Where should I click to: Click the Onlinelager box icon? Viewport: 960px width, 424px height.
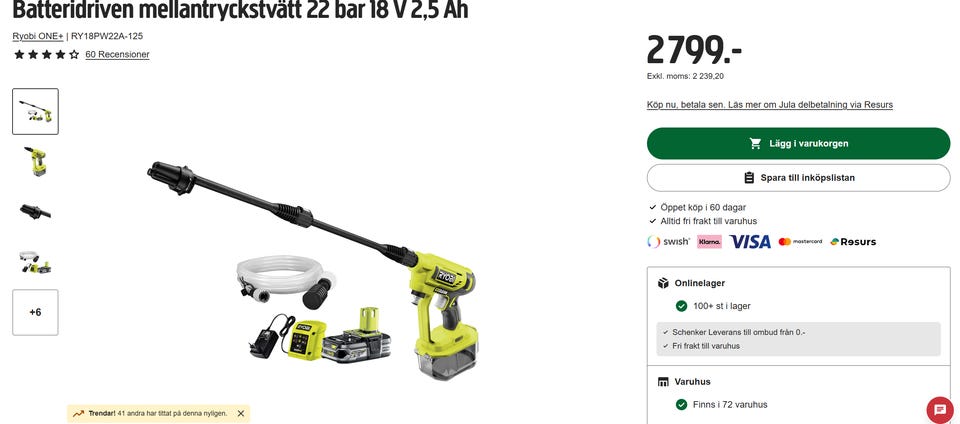pos(663,283)
